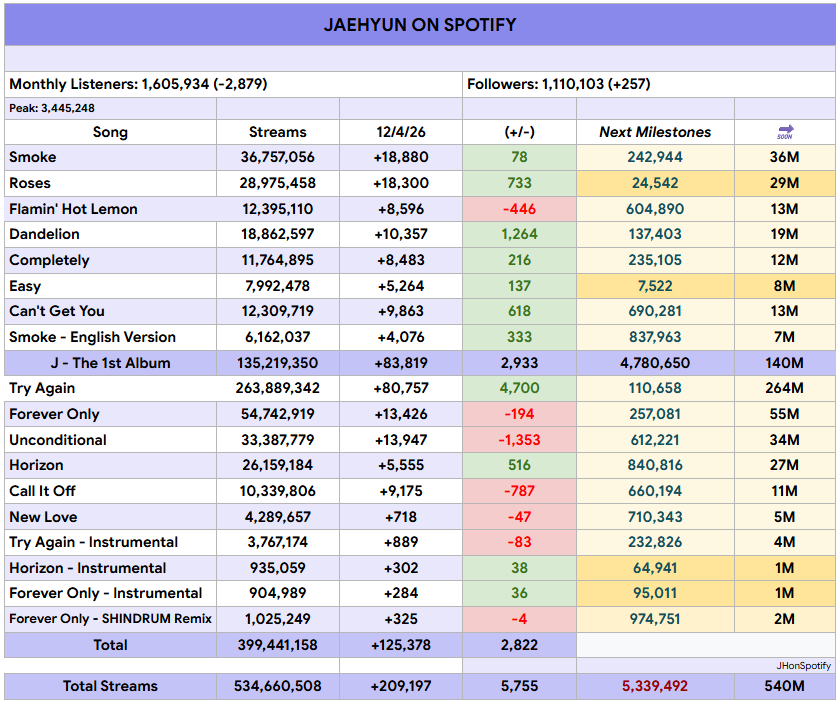Click the purple arrow 'soon' icon in header
This screenshot has width=840, height=704.
785,132
